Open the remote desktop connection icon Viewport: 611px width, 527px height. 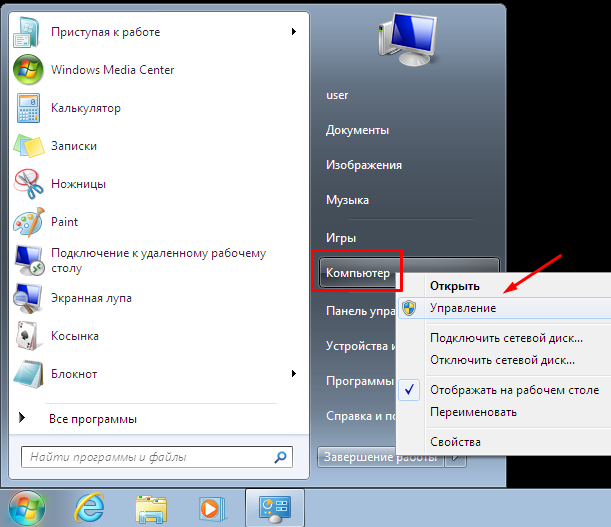coord(29,260)
